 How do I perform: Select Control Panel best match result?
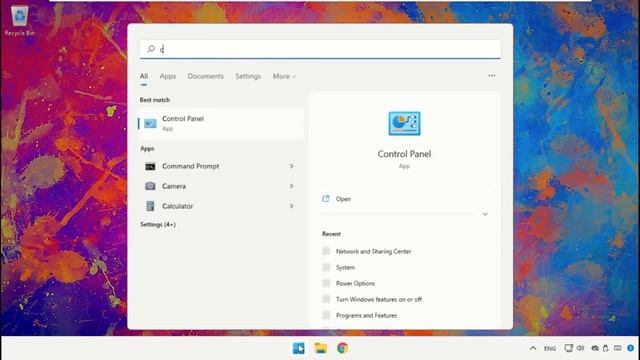221,123
